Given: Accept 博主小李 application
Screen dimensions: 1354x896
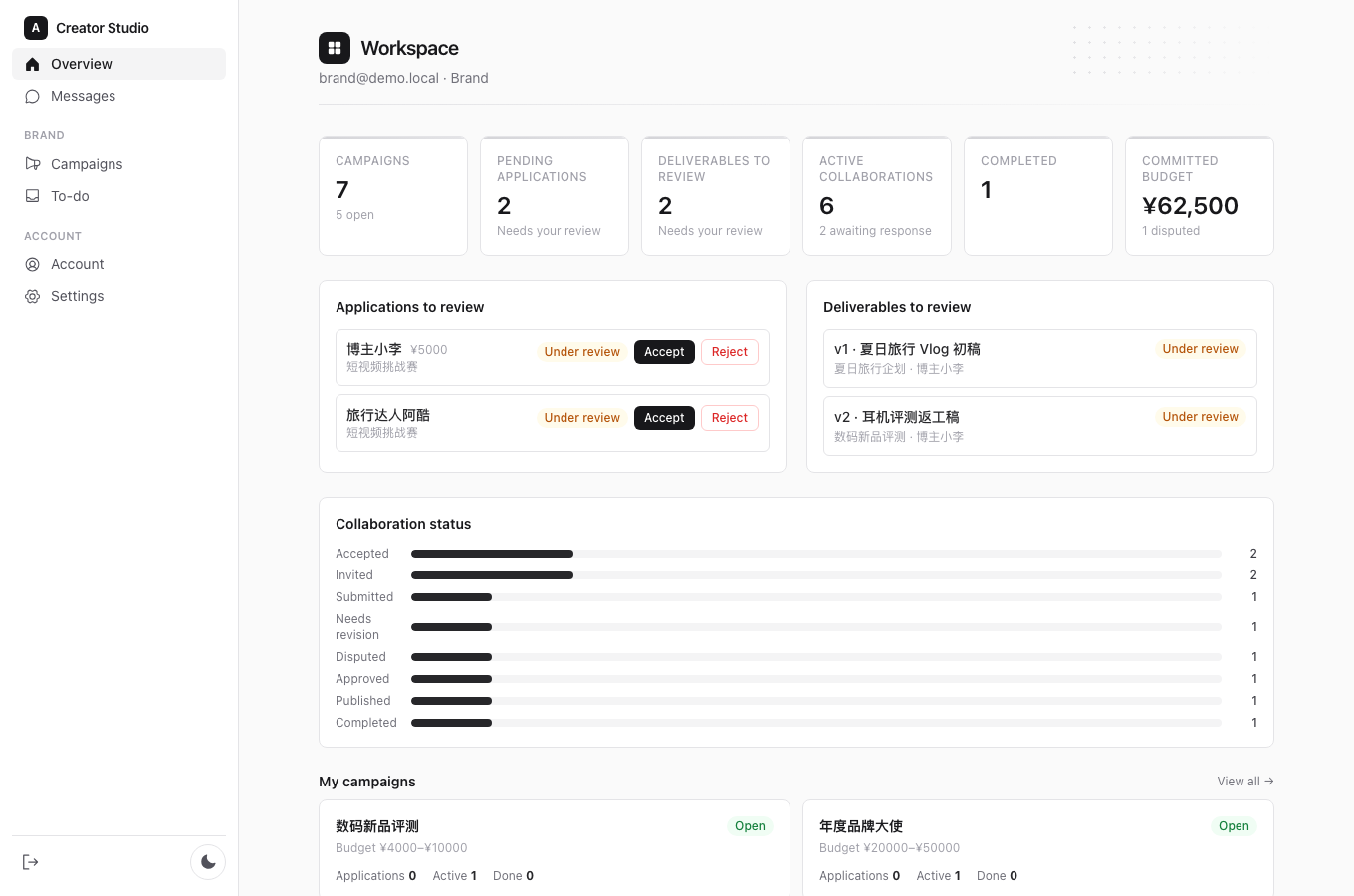Looking at the screenshot, I should coord(664,352).
